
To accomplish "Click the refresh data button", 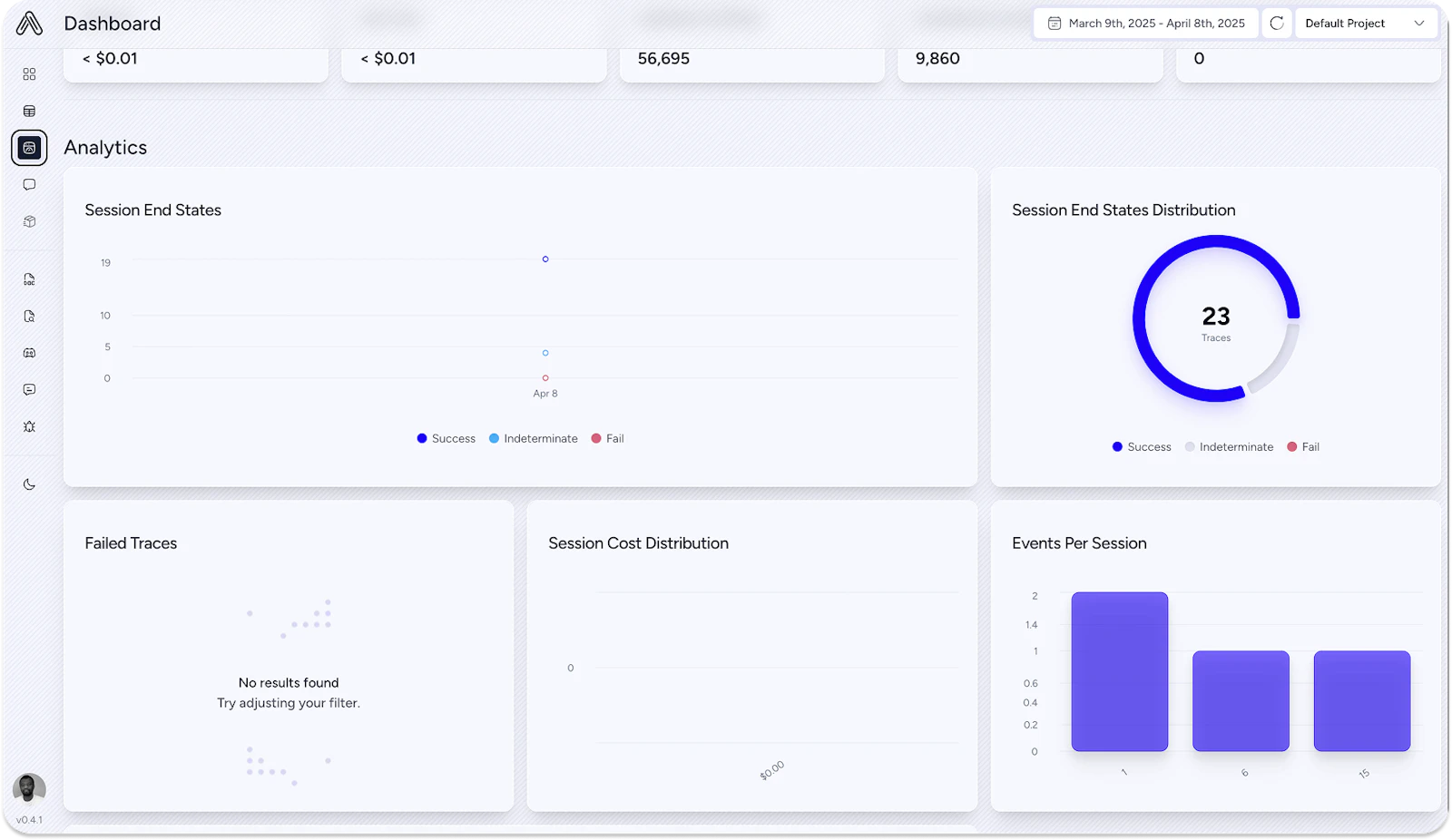I will pos(1277,24).
